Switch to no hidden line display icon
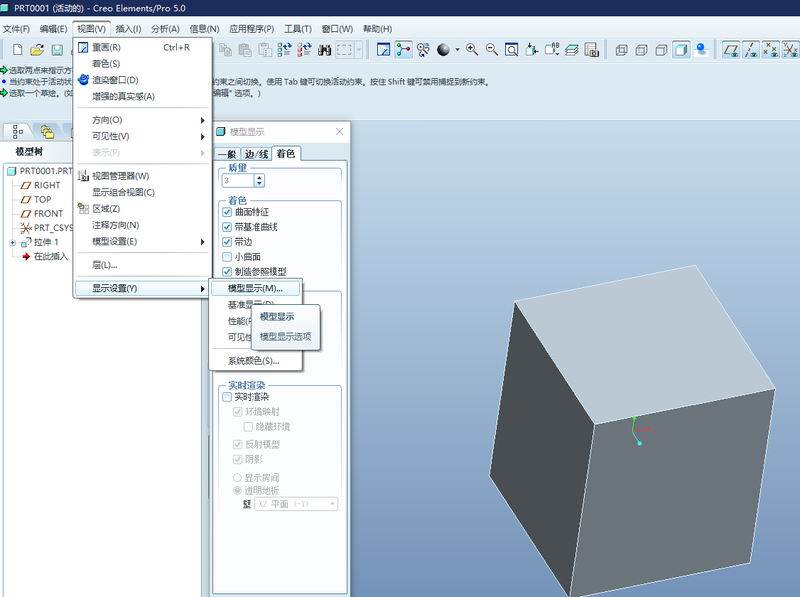The height and width of the screenshot is (597, 800). coord(661,50)
